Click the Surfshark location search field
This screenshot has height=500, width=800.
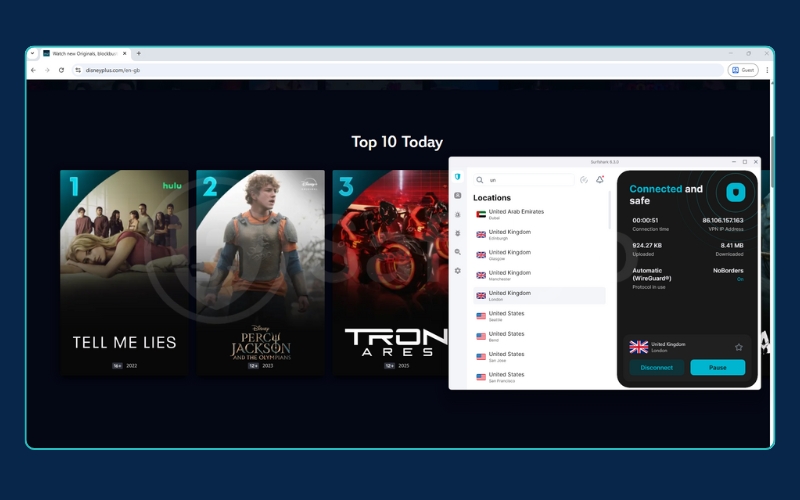[x=524, y=180]
